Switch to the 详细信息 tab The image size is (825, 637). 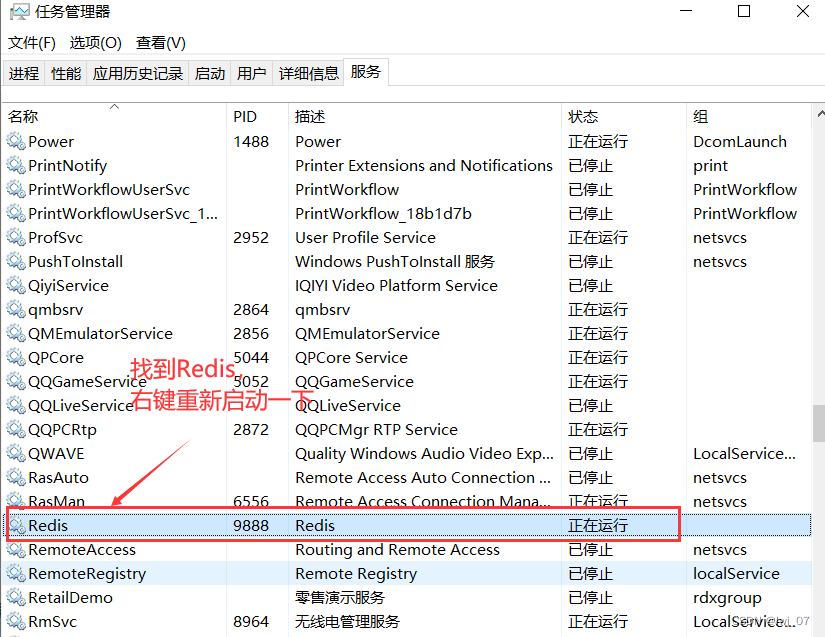309,73
